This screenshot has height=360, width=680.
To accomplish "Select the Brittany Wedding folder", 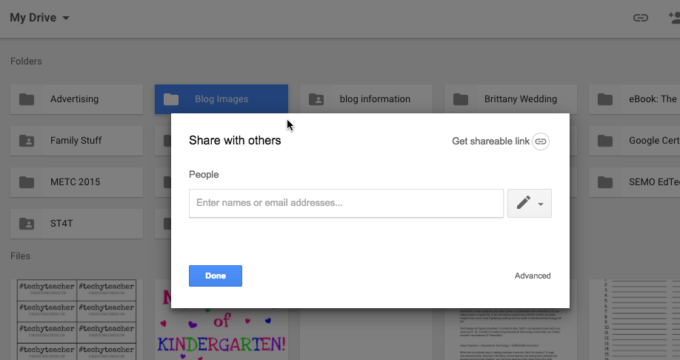I will [x=510, y=99].
